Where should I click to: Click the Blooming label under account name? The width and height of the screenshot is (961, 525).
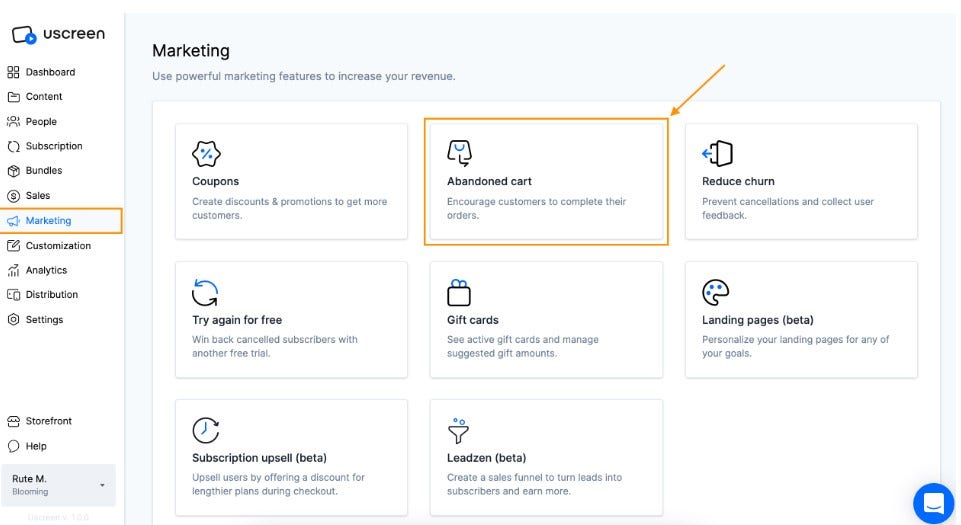(x=30, y=492)
